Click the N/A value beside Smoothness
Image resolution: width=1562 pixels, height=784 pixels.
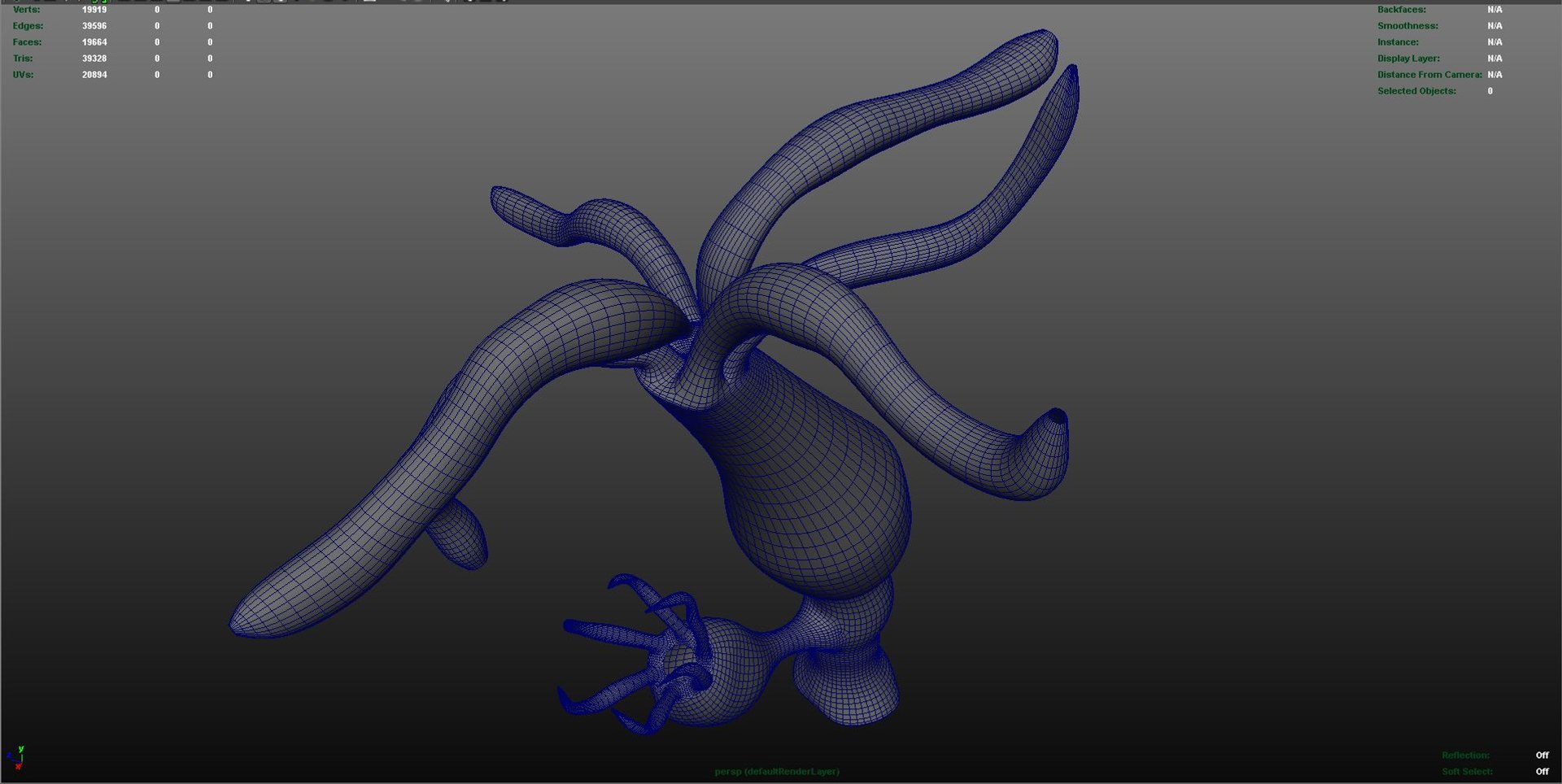click(1494, 26)
